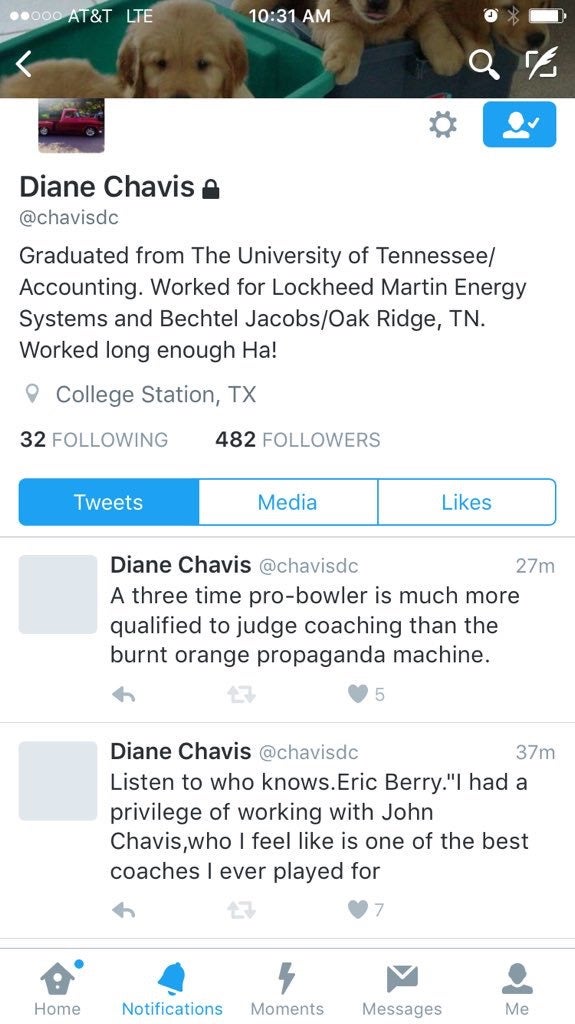Viewport: 575px width, 1024px height.
Task: Open the profile settings gear icon
Action: coord(442,124)
